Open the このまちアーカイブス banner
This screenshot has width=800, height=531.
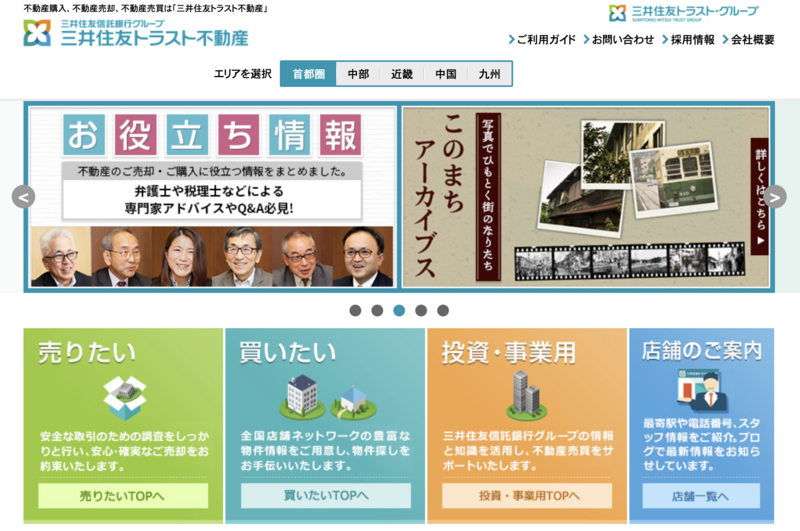pos(586,197)
